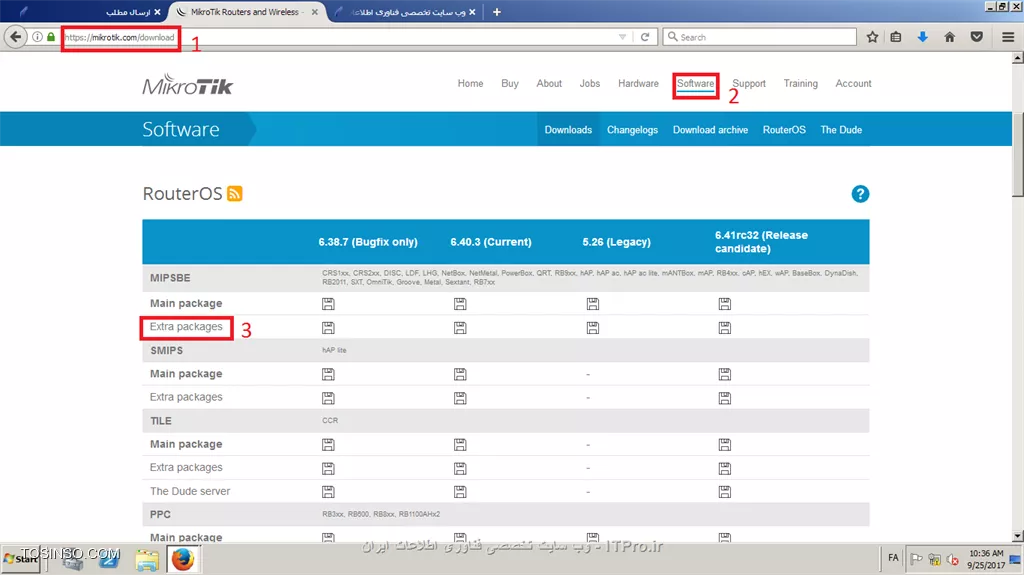Select the Changelogs sub-tab
This screenshot has height=575, width=1024.
pyautogui.click(x=632, y=129)
